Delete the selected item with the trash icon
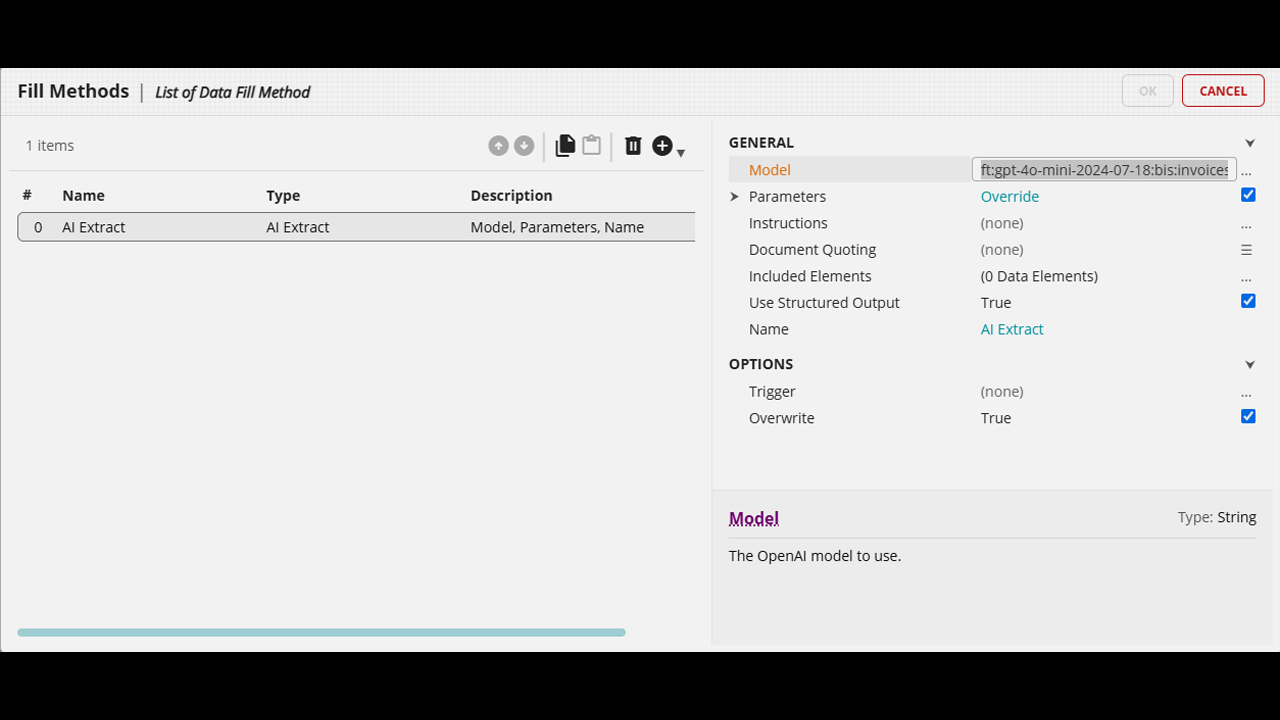Image resolution: width=1280 pixels, height=720 pixels. tap(633, 146)
